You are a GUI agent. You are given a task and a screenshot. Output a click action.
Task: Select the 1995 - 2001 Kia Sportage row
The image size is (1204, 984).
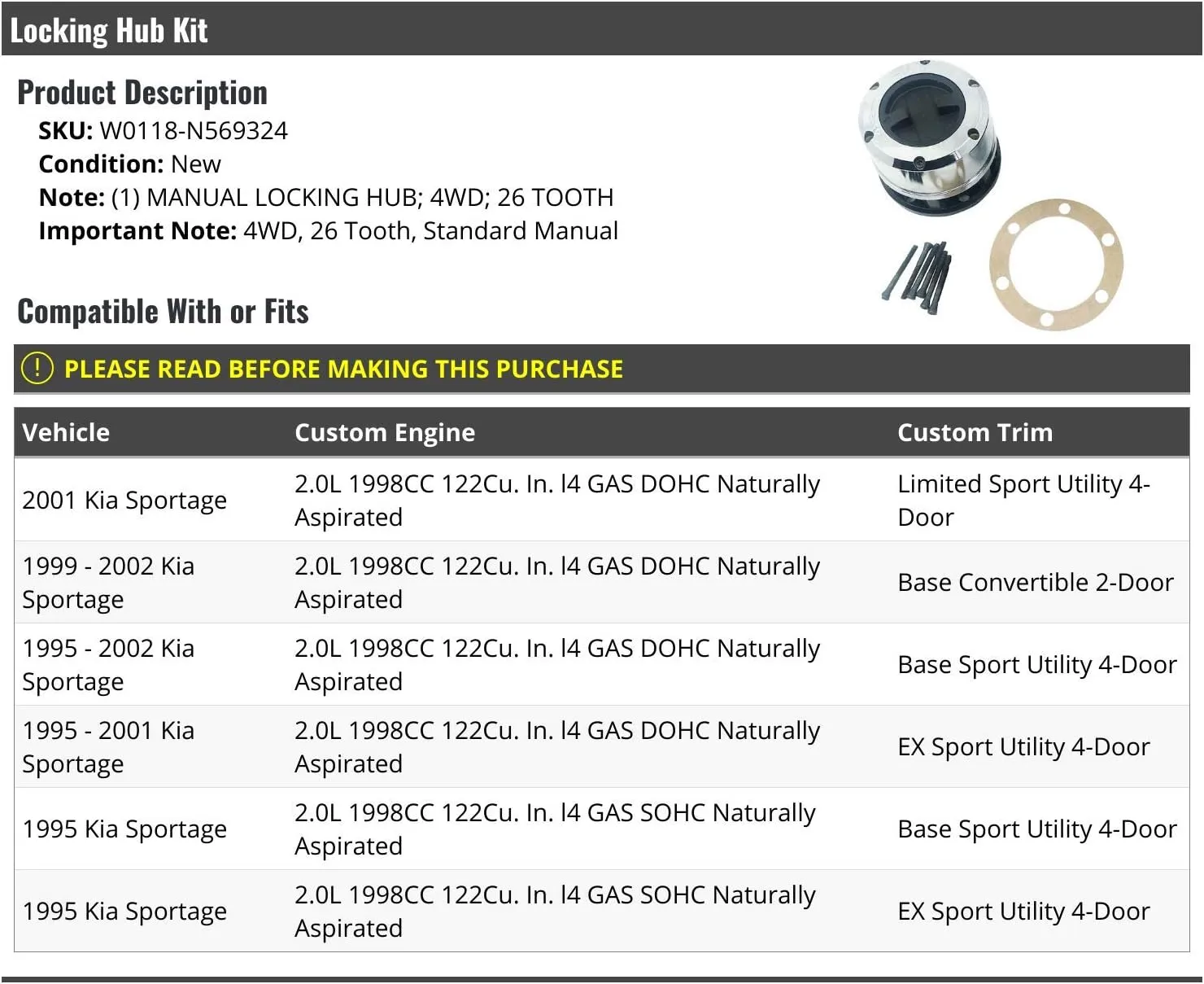click(x=602, y=746)
